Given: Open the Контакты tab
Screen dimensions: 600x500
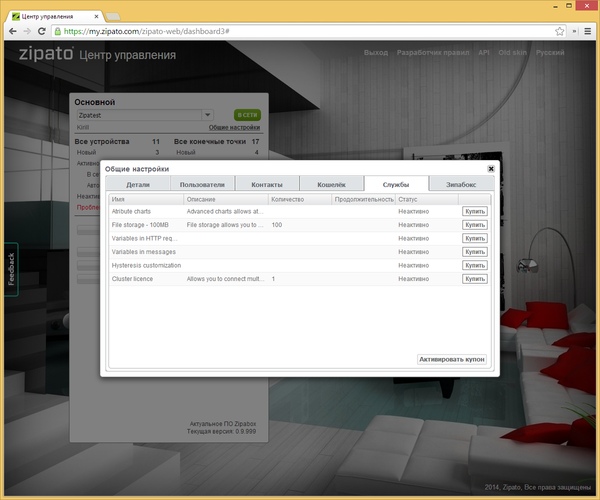Looking at the screenshot, I should coord(267,184).
